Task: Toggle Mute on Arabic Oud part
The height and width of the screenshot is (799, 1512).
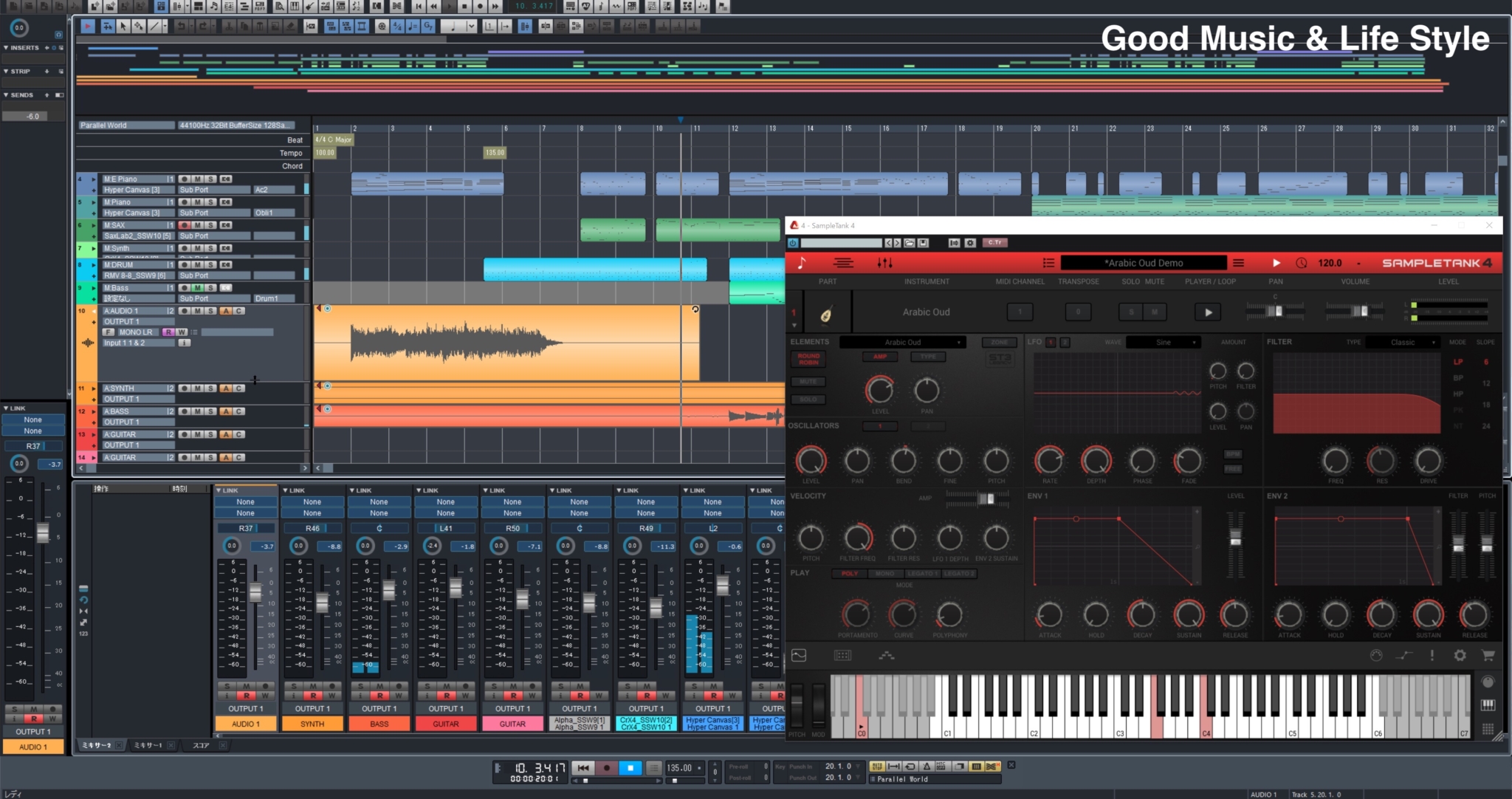Action: (1155, 312)
